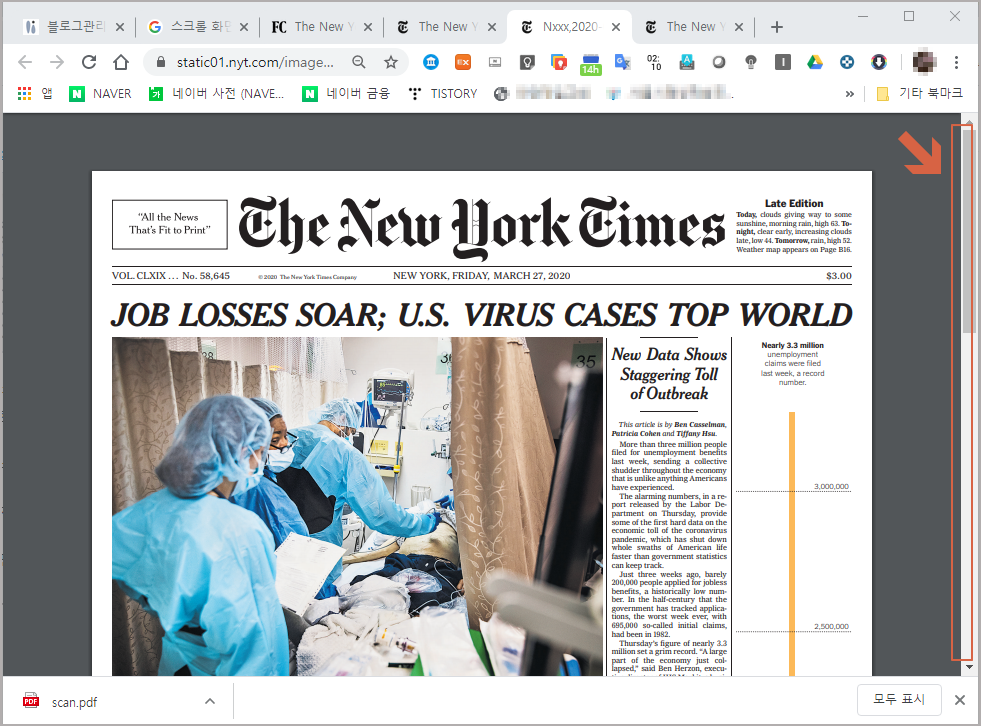Click The New York Times masthead
981x726 pixels.
(481, 227)
